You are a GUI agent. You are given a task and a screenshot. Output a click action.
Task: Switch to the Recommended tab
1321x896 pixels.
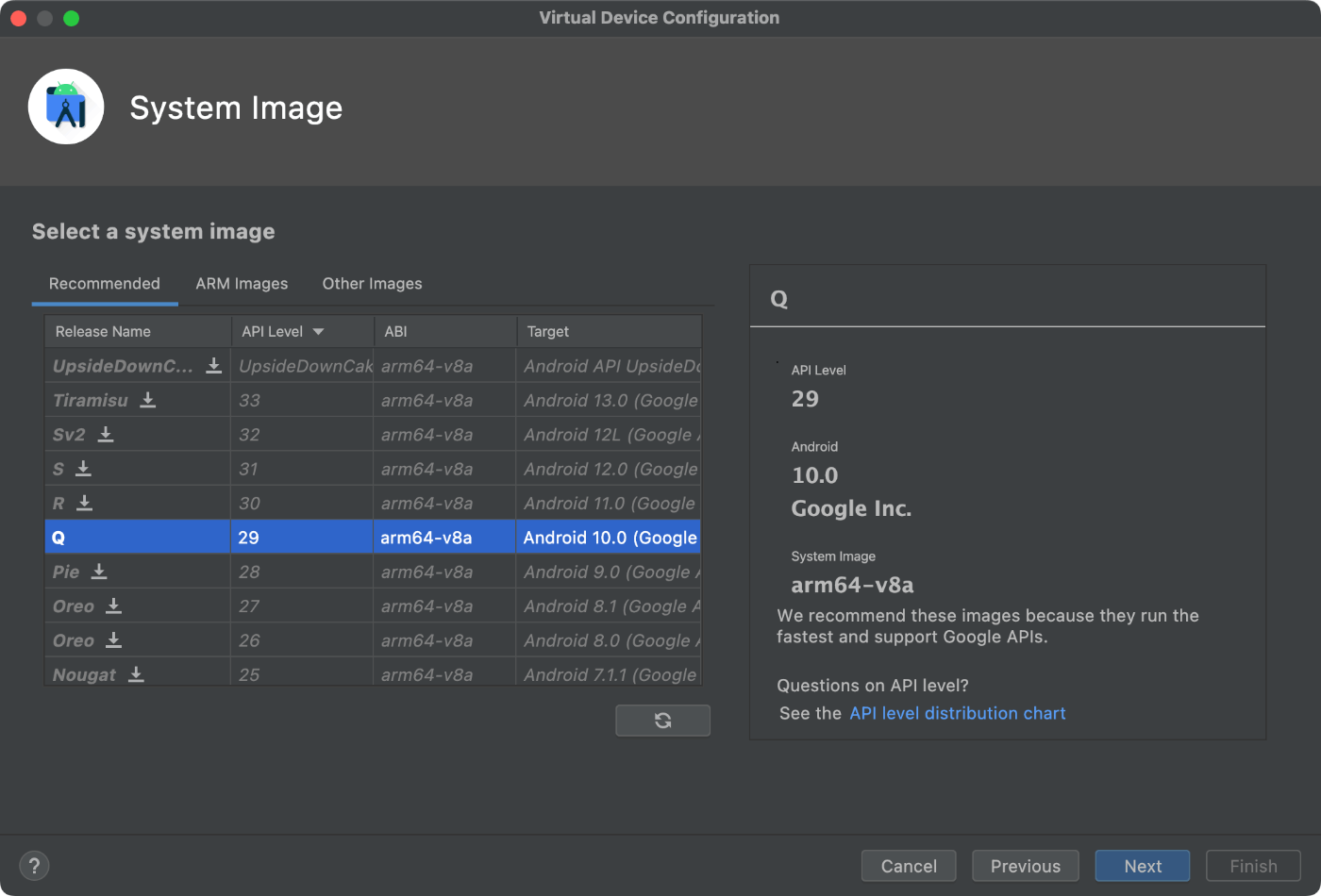tap(105, 284)
